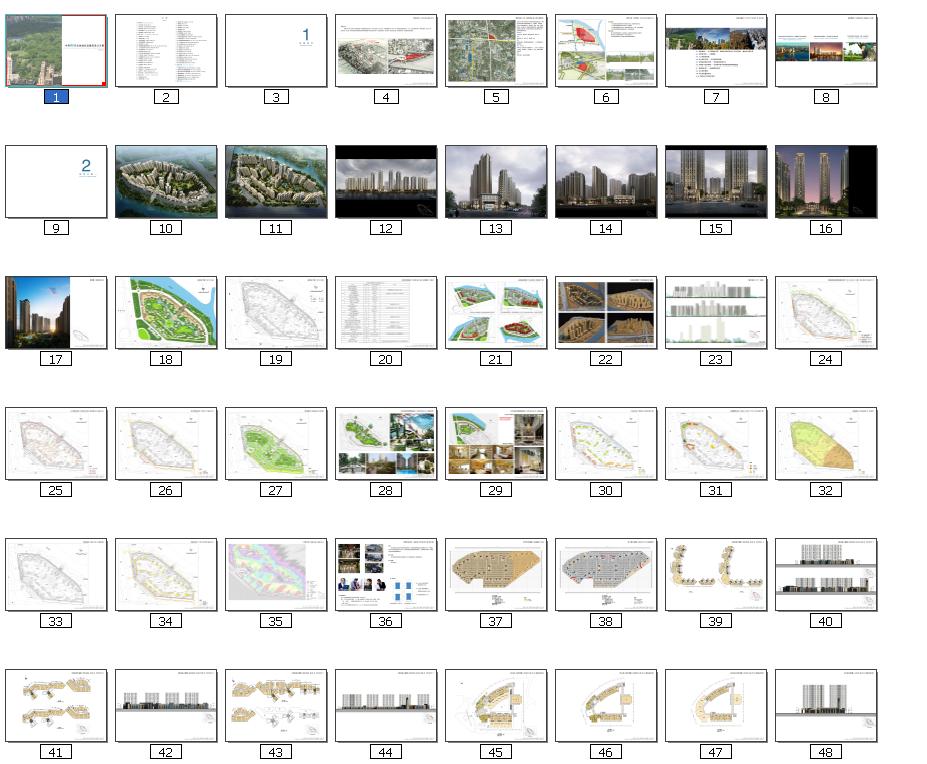This screenshot has width=927, height=764.
Task: Choose line-drawing site plan thumbnail 19
Action: point(276,312)
